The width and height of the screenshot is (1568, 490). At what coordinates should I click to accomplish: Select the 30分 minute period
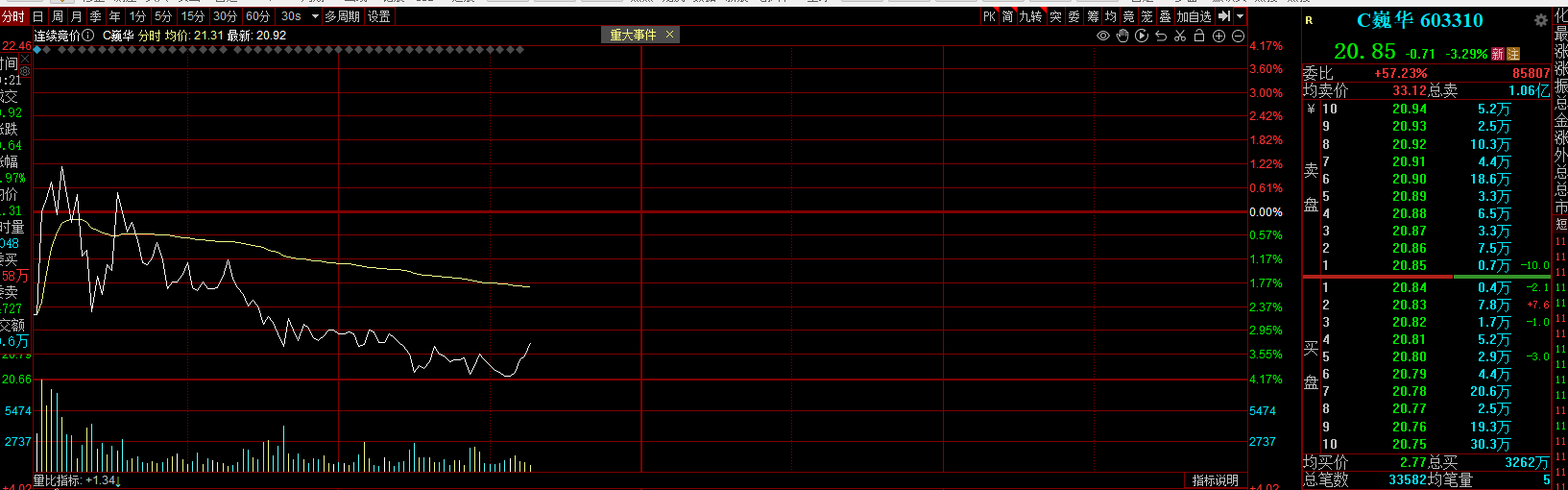226,16
